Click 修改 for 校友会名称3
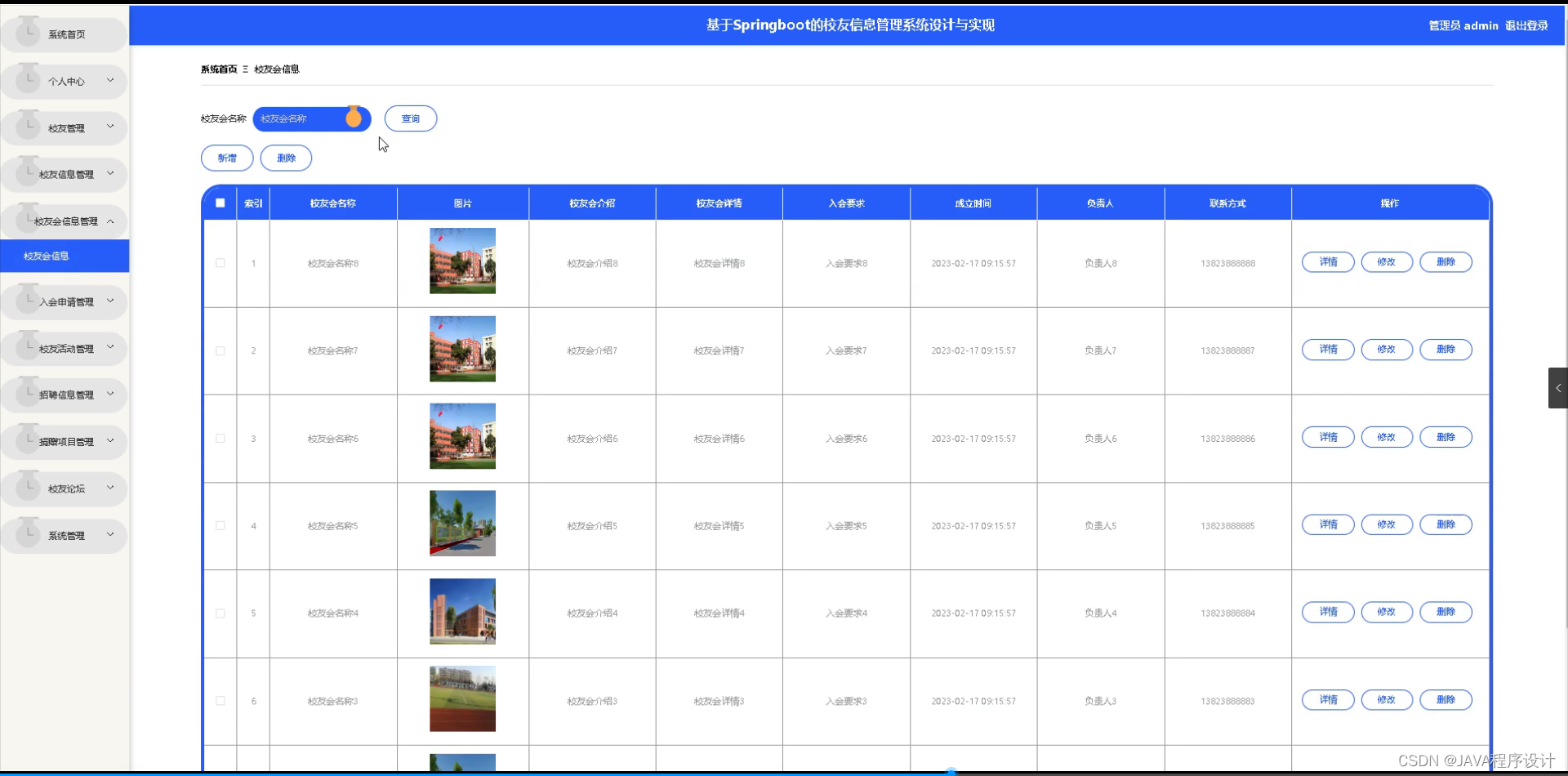This screenshot has width=1568, height=776. point(1387,700)
